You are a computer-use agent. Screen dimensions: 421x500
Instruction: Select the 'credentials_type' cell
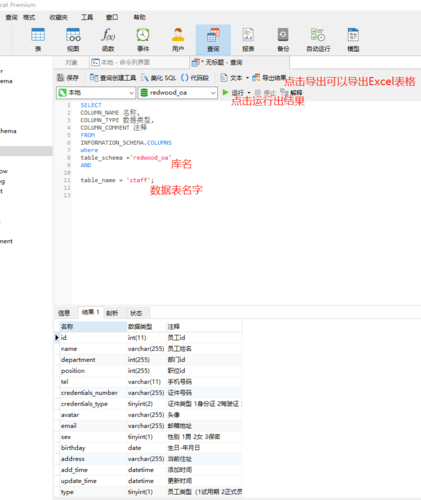pyautogui.click(x=93, y=404)
